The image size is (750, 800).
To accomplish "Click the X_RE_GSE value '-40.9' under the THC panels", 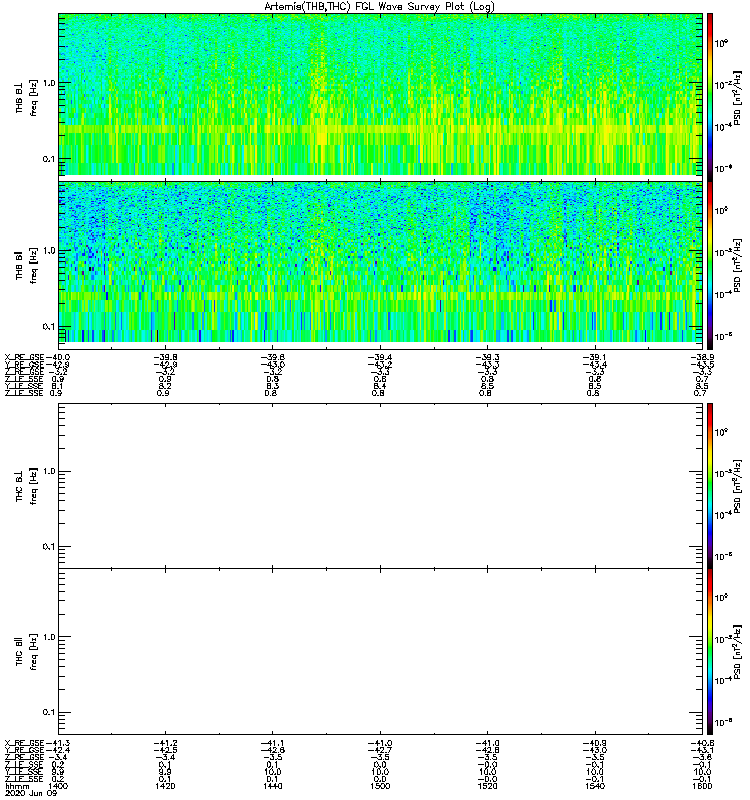I will click(594, 743).
